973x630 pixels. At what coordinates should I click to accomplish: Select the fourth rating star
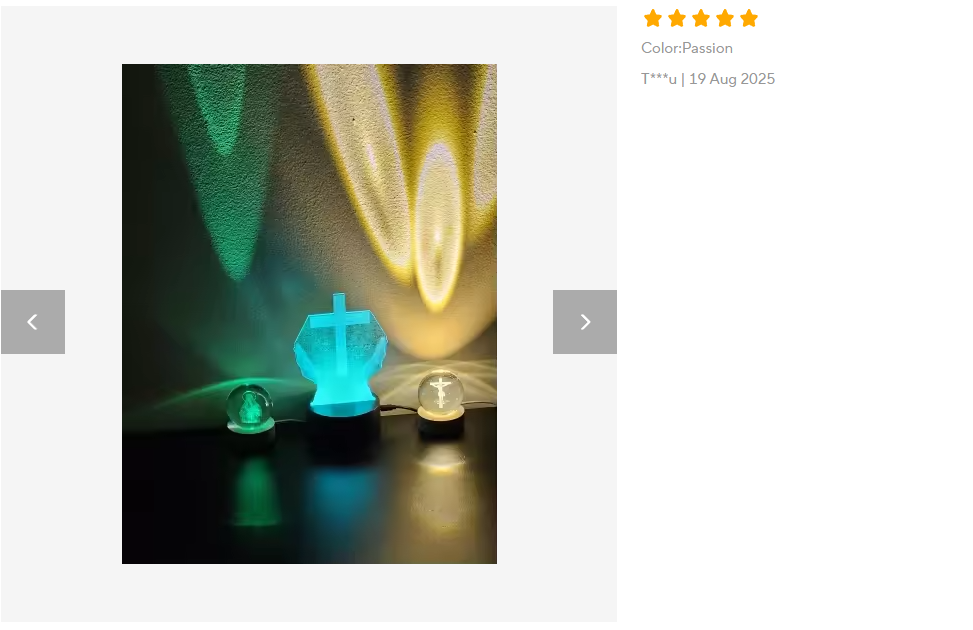(x=725, y=19)
